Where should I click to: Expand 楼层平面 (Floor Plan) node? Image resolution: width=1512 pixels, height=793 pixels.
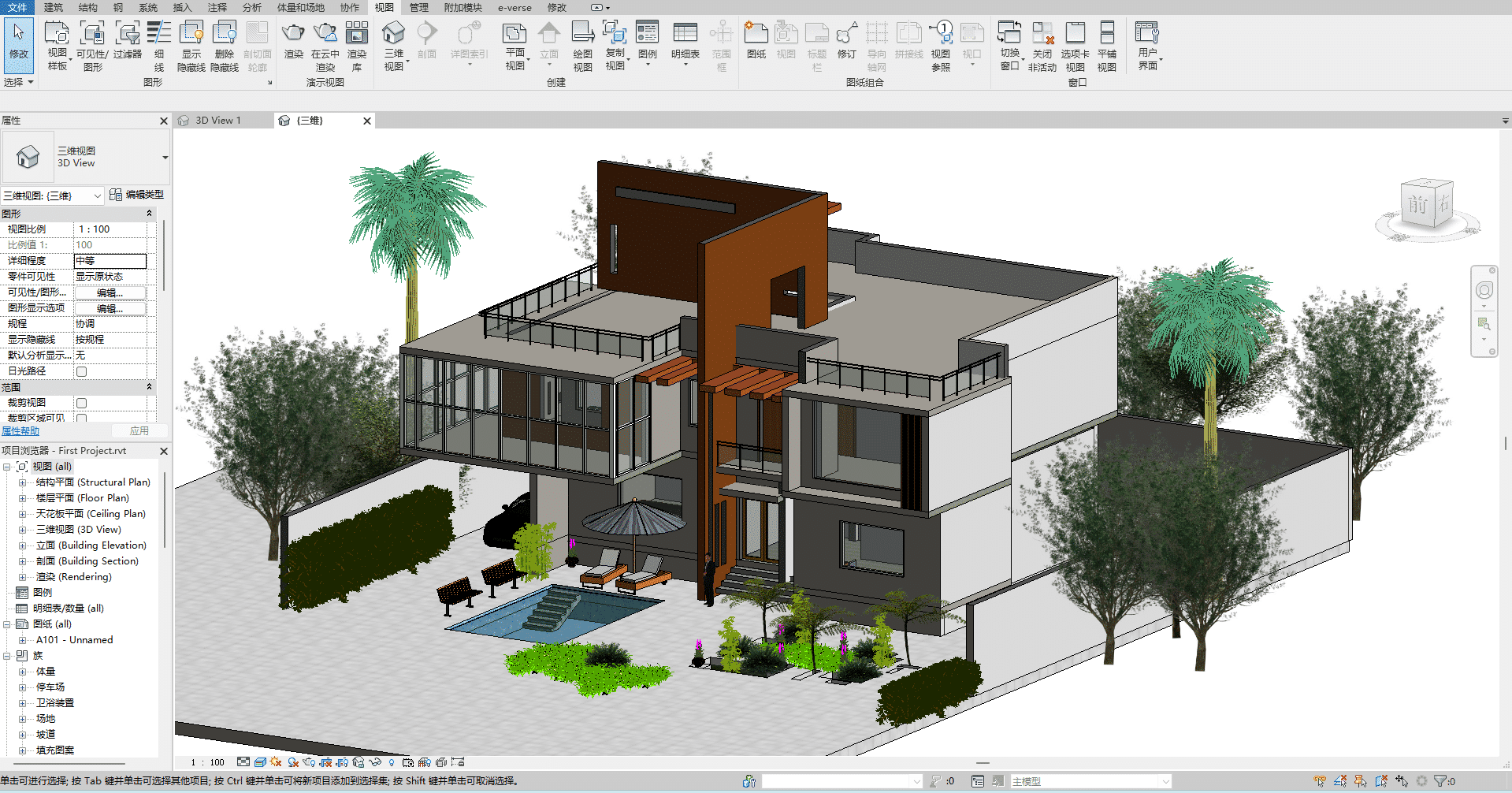click(22, 498)
